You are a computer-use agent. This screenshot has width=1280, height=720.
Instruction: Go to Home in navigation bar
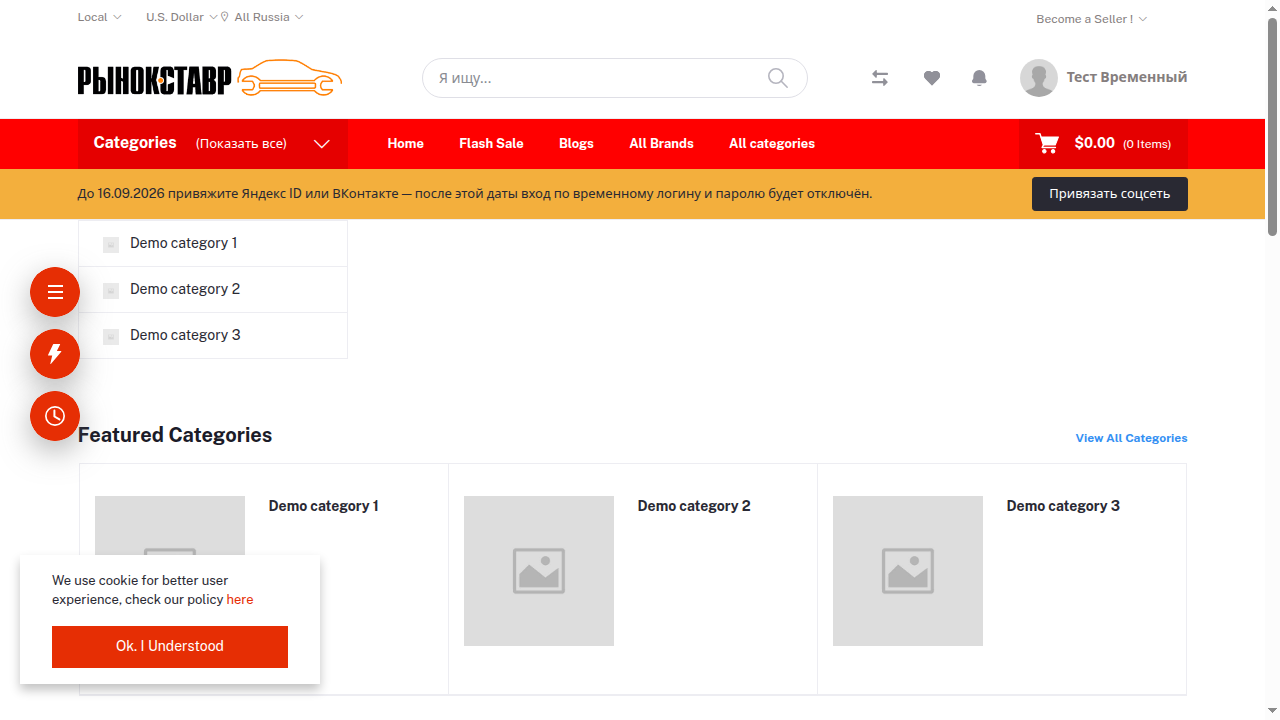[405, 144]
